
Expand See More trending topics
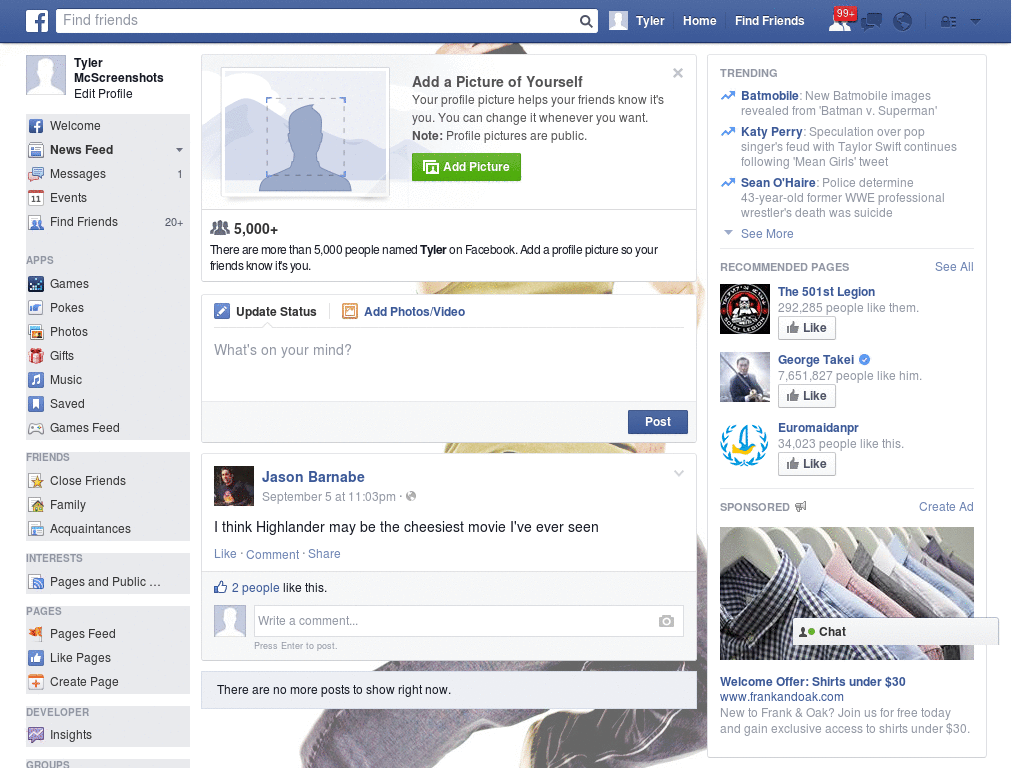767,234
